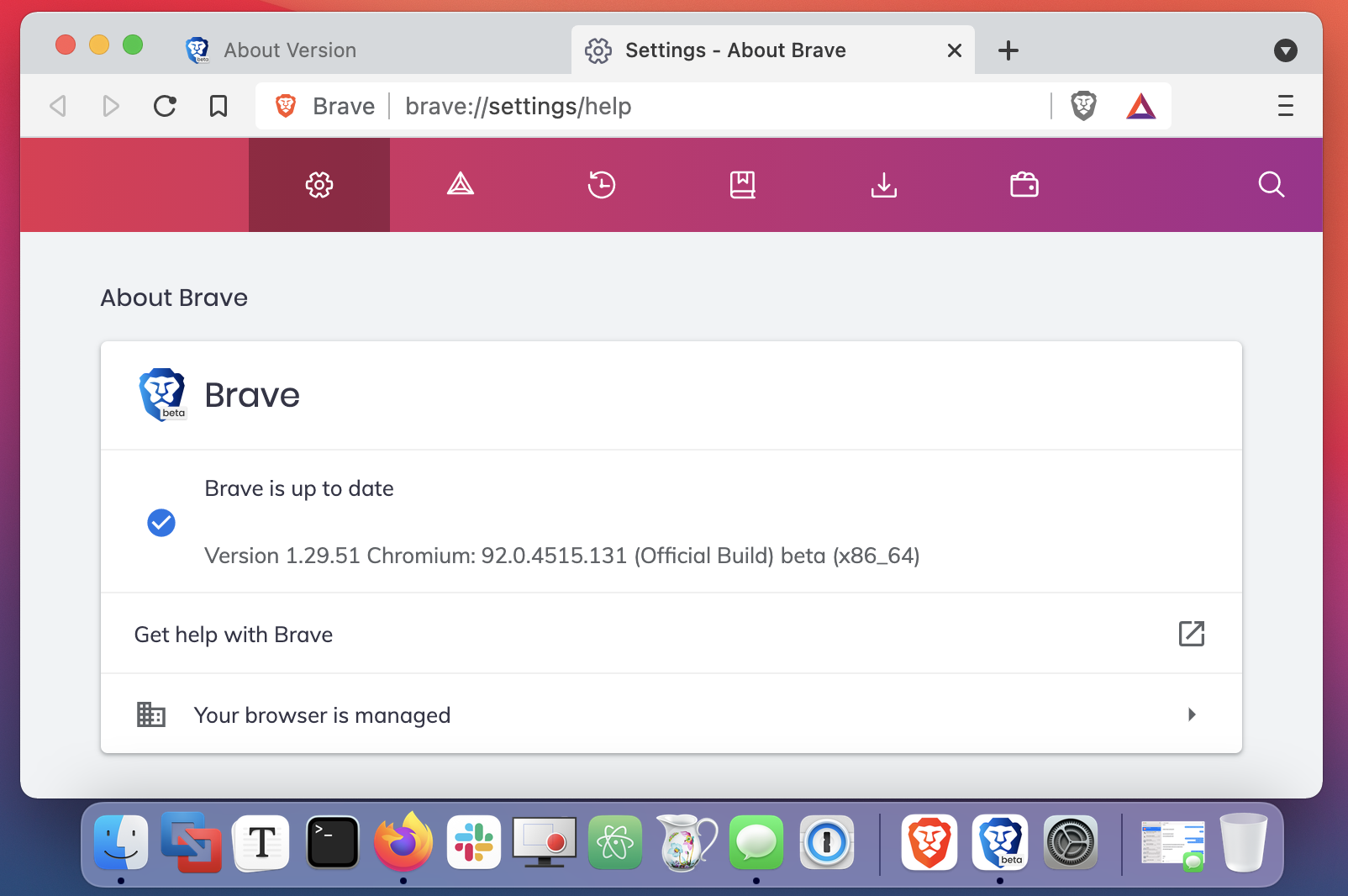The height and width of the screenshot is (896, 1348).
Task: Open the browser hamburger menu
Action: coord(1285,106)
